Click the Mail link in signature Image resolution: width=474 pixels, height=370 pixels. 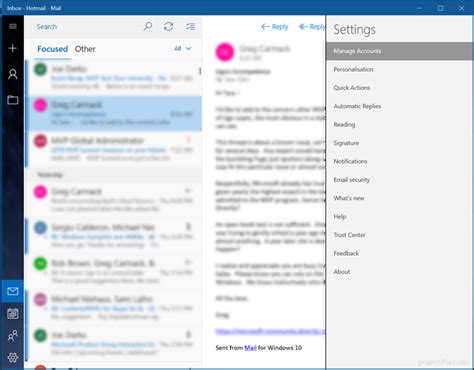(250, 348)
